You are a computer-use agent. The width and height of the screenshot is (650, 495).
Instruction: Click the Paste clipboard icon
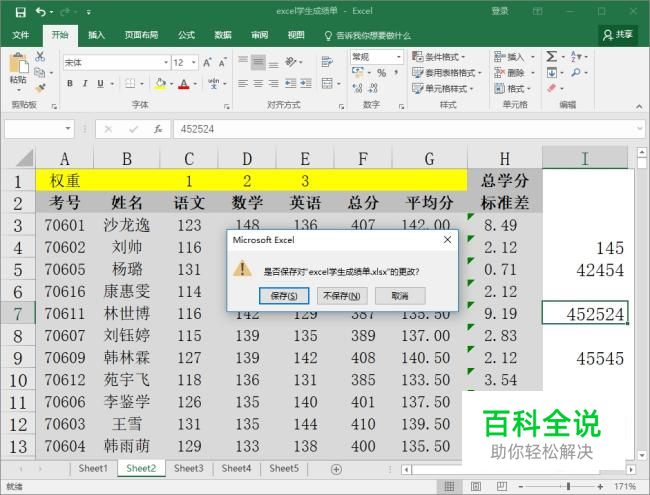(18, 64)
